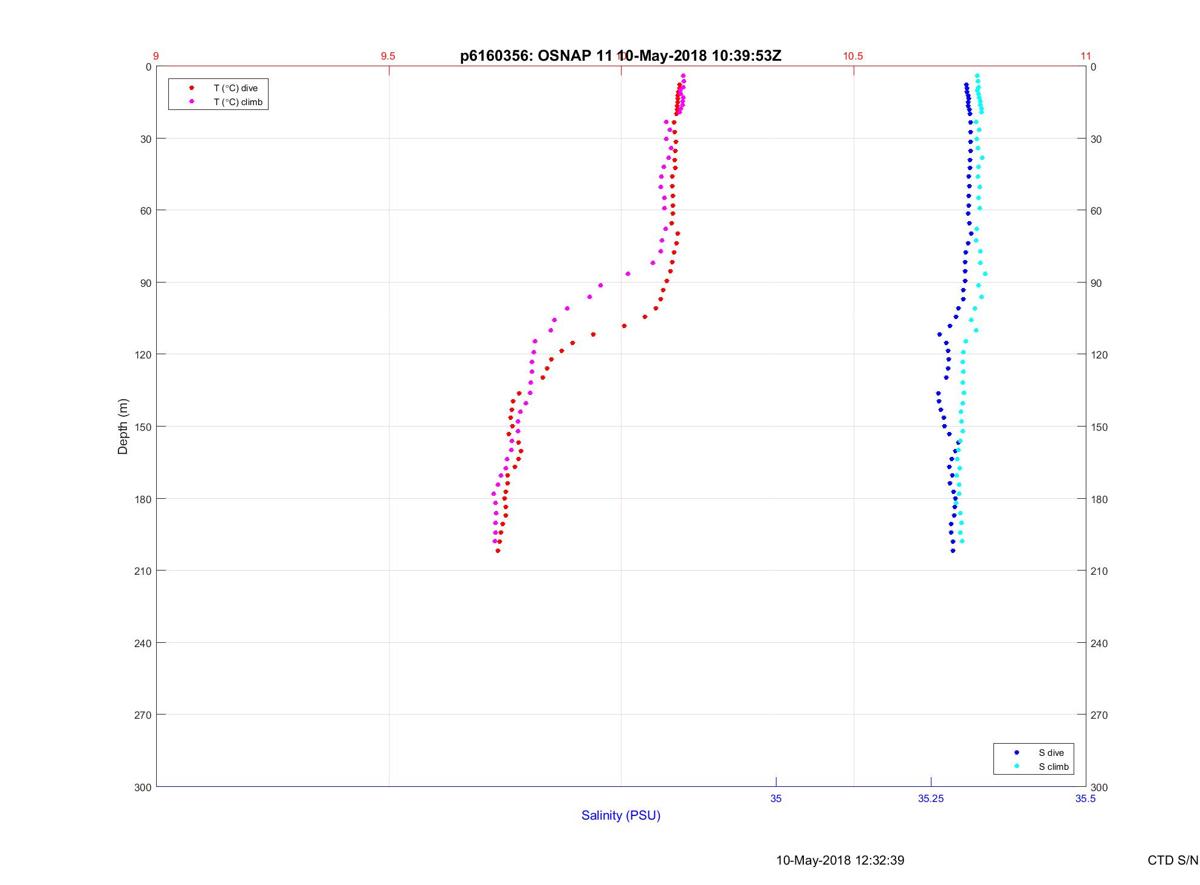Viewport: 1200px width, 885px height.
Task: Click the left-axis depth tick label '90'
Action: click(x=144, y=283)
